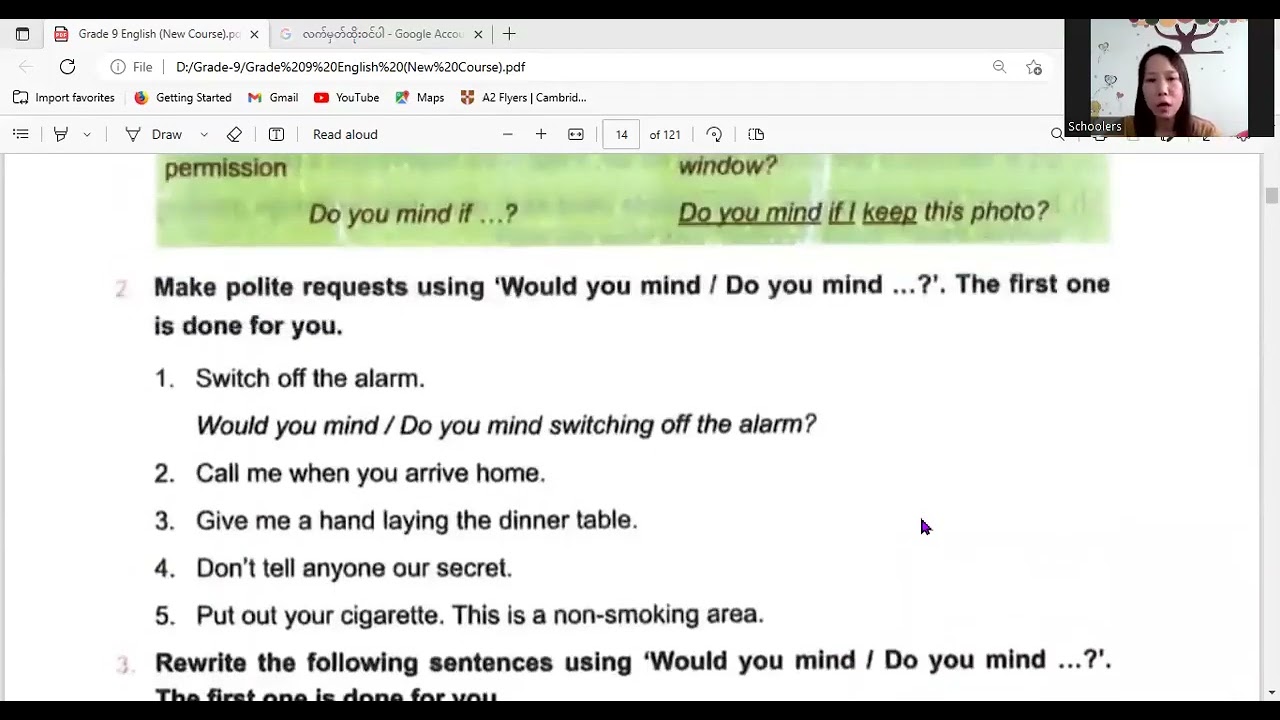Click 'Don't tell anyone our secret.'

point(354,568)
